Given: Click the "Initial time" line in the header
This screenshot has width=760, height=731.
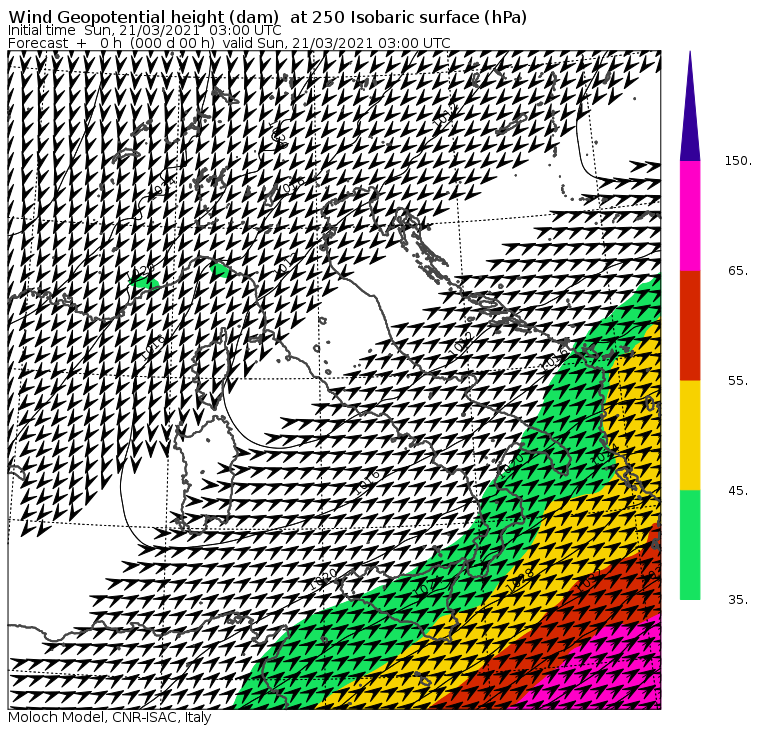Looking at the screenshot, I should [144, 30].
